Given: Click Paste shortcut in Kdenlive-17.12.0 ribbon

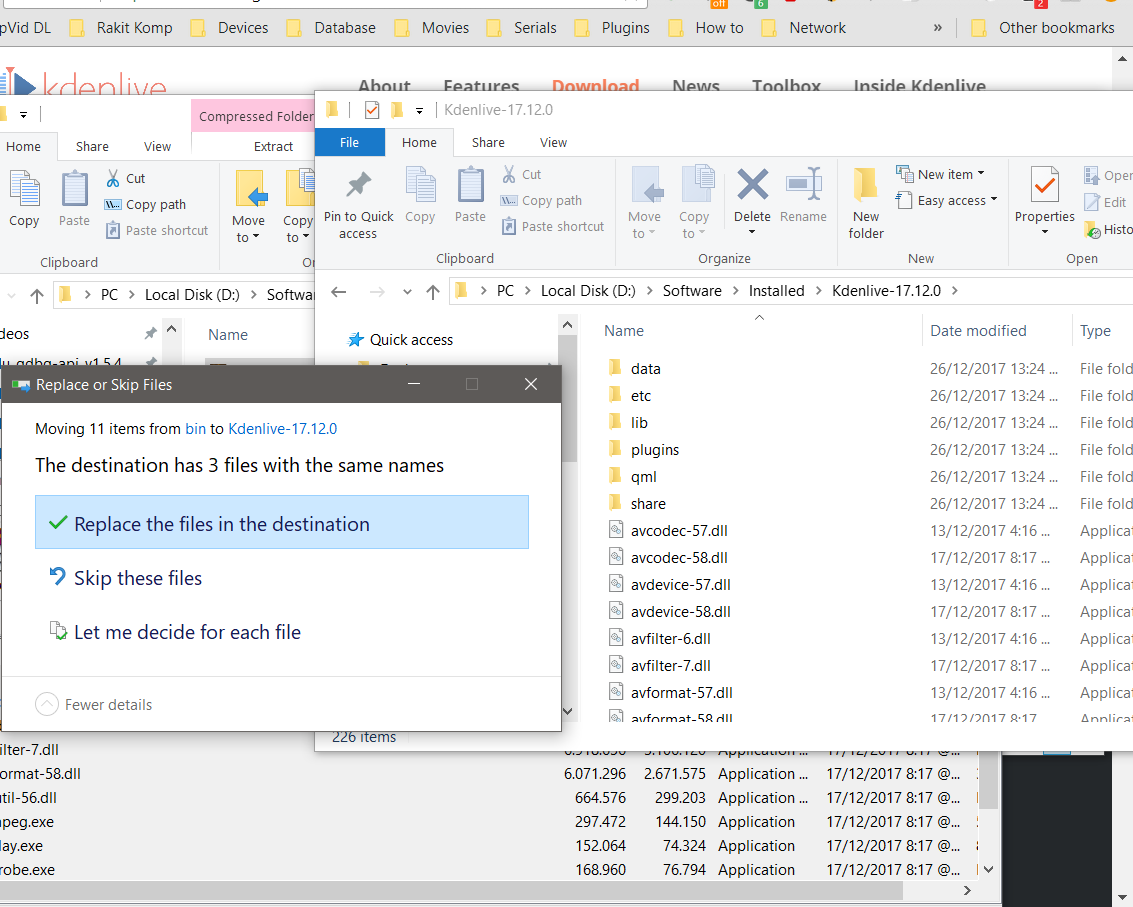Looking at the screenshot, I should pyautogui.click(x=553, y=226).
